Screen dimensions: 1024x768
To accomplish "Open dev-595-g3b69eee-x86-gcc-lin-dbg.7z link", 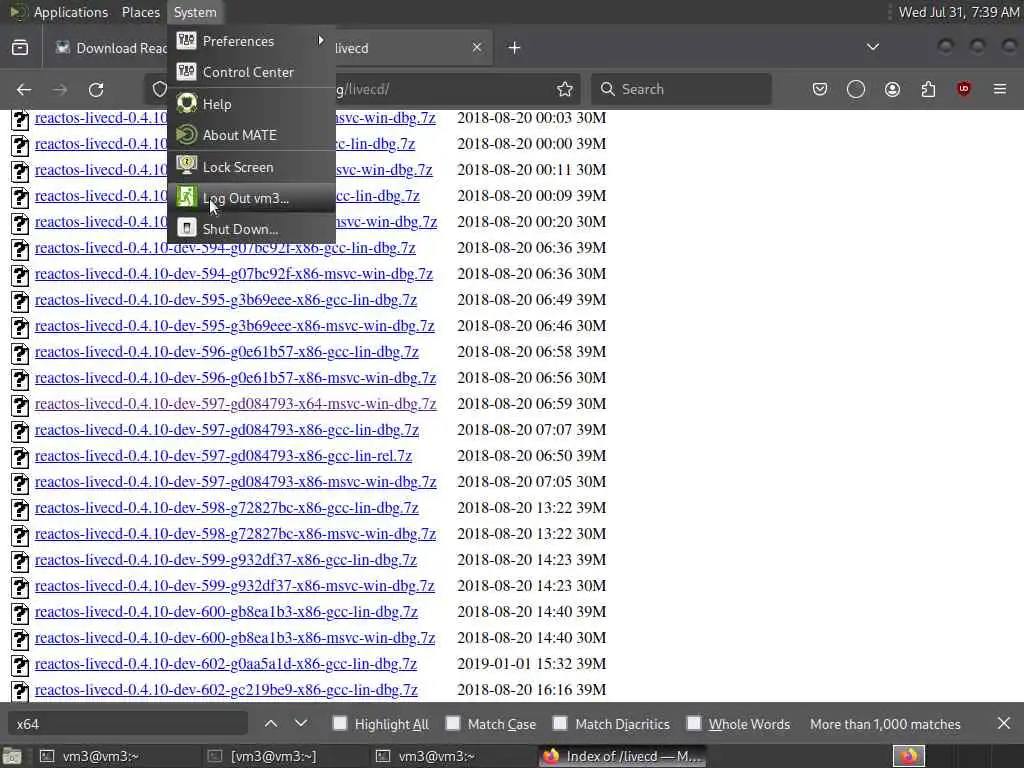I will [226, 300].
